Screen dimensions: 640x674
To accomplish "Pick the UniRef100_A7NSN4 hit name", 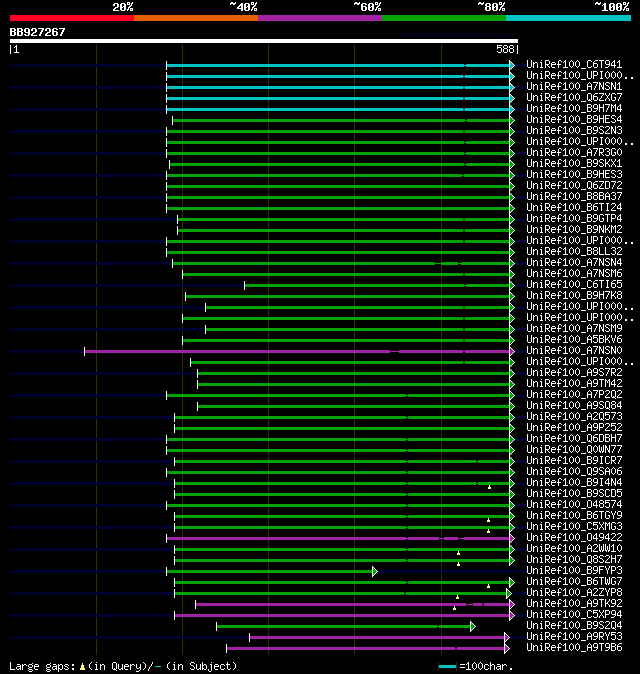I will (574, 263).
